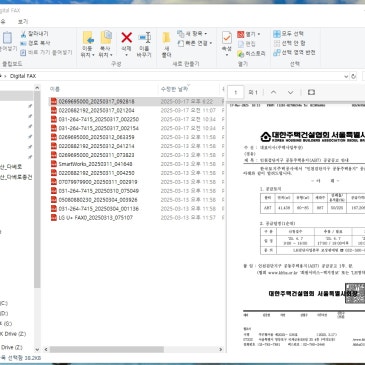The width and height of the screenshot is (365, 365).
Task: Expand the address bar history dropdown arrow
Action: point(346,76)
